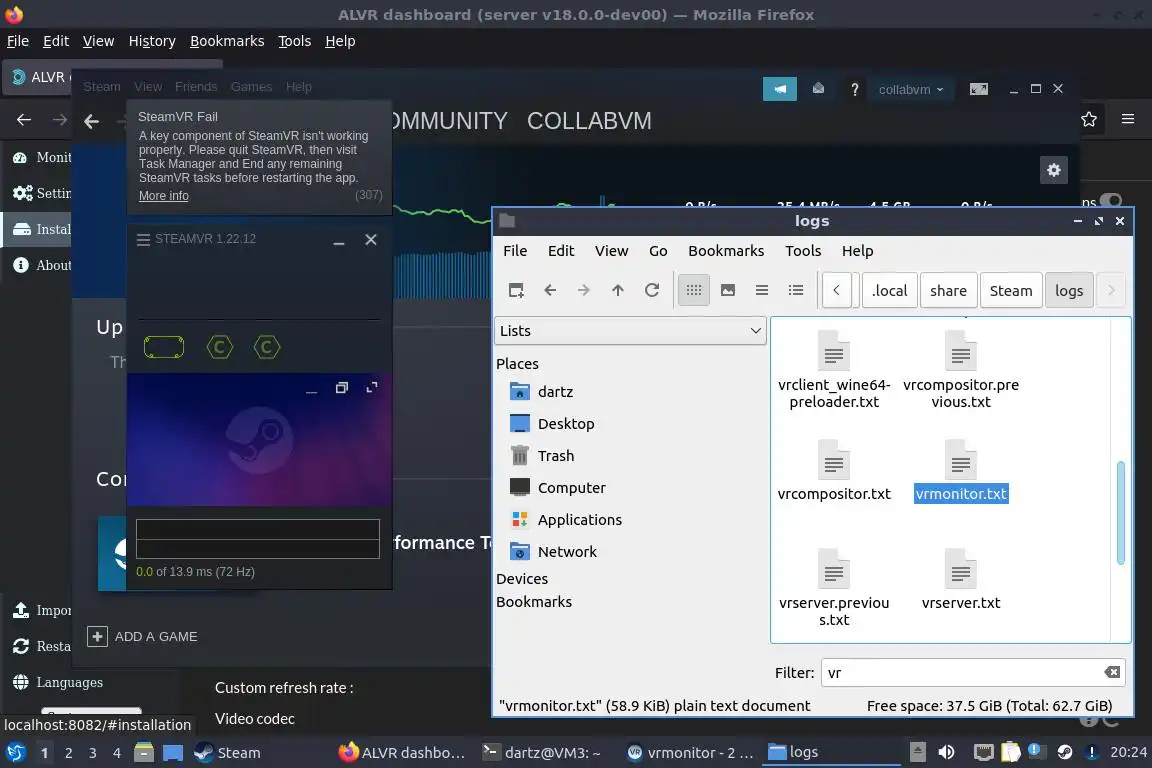Open the volume control in system tray

click(x=946, y=752)
